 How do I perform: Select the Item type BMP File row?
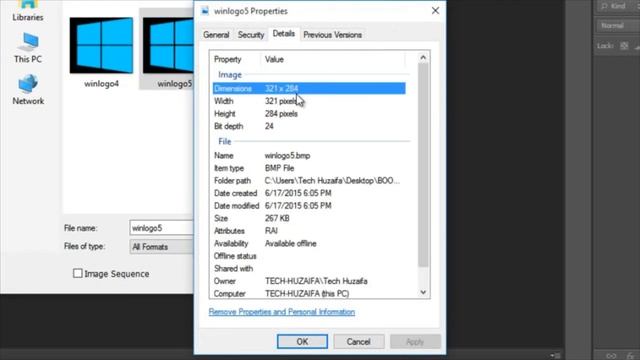pyautogui.click(x=309, y=168)
